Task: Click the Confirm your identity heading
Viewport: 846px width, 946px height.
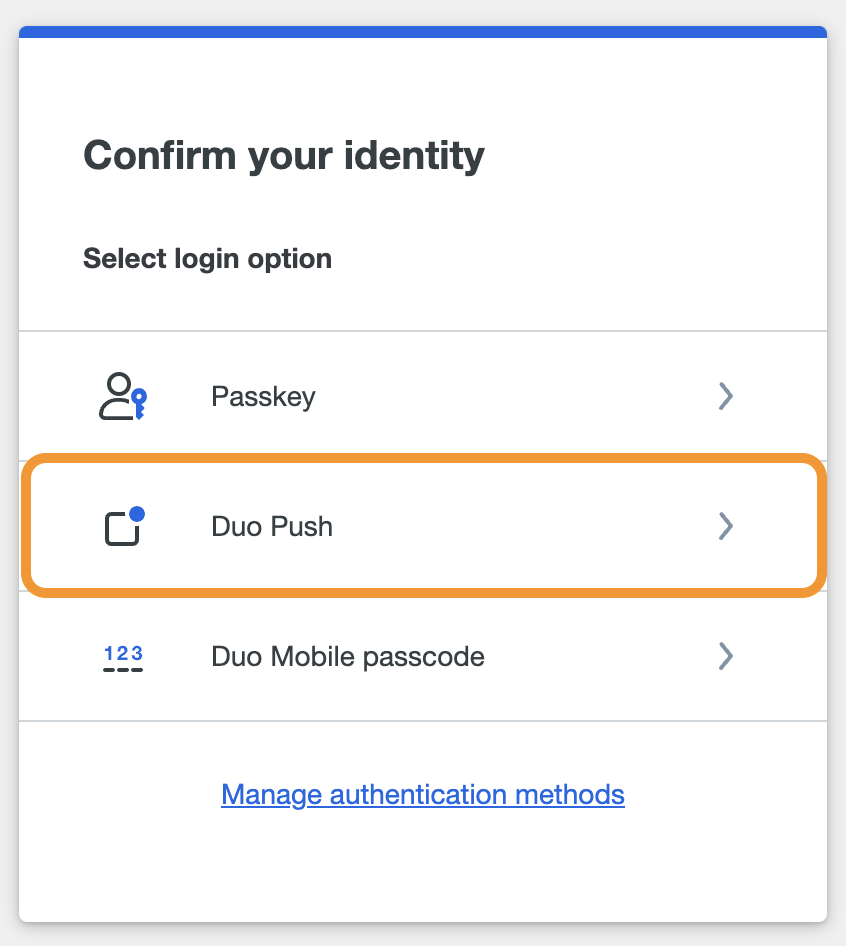Action: click(x=283, y=155)
